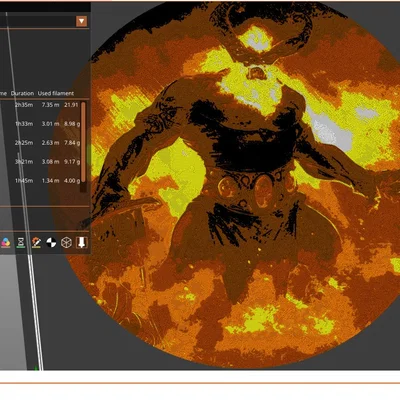Click the '9.17 g' filament weight
Screen dimensions: 400x400
point(72,162)
